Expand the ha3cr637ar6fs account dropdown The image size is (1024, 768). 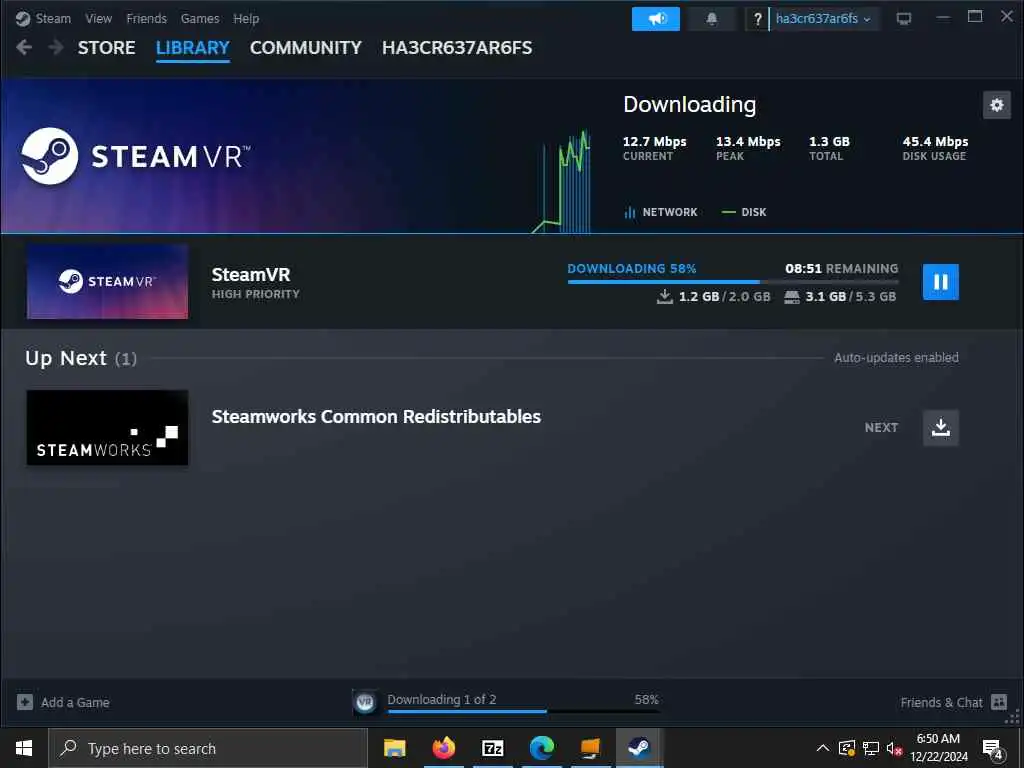(823, 19)
